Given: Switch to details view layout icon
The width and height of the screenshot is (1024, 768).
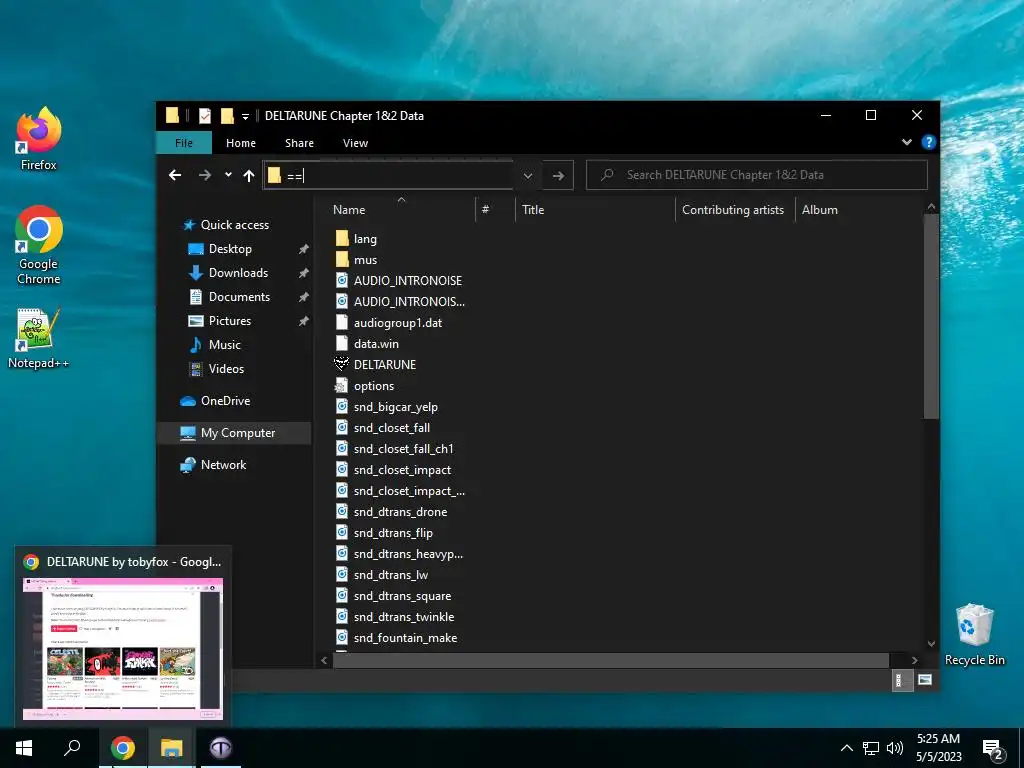Looking at the screenshot, I should click(901, 680).
